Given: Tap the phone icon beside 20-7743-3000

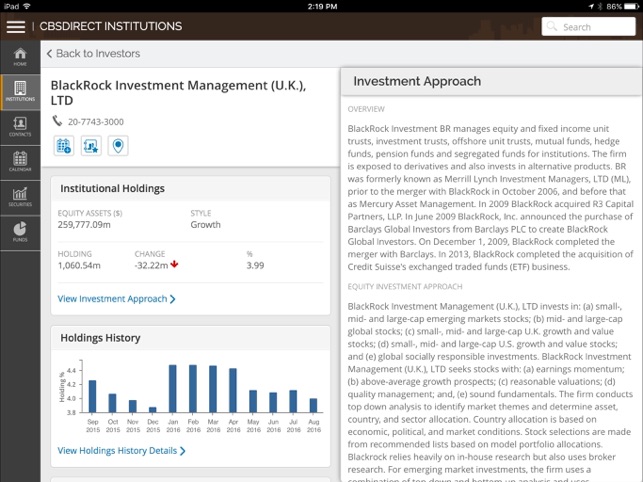Looking at the screenshot, I should click(x=57, y=121).
